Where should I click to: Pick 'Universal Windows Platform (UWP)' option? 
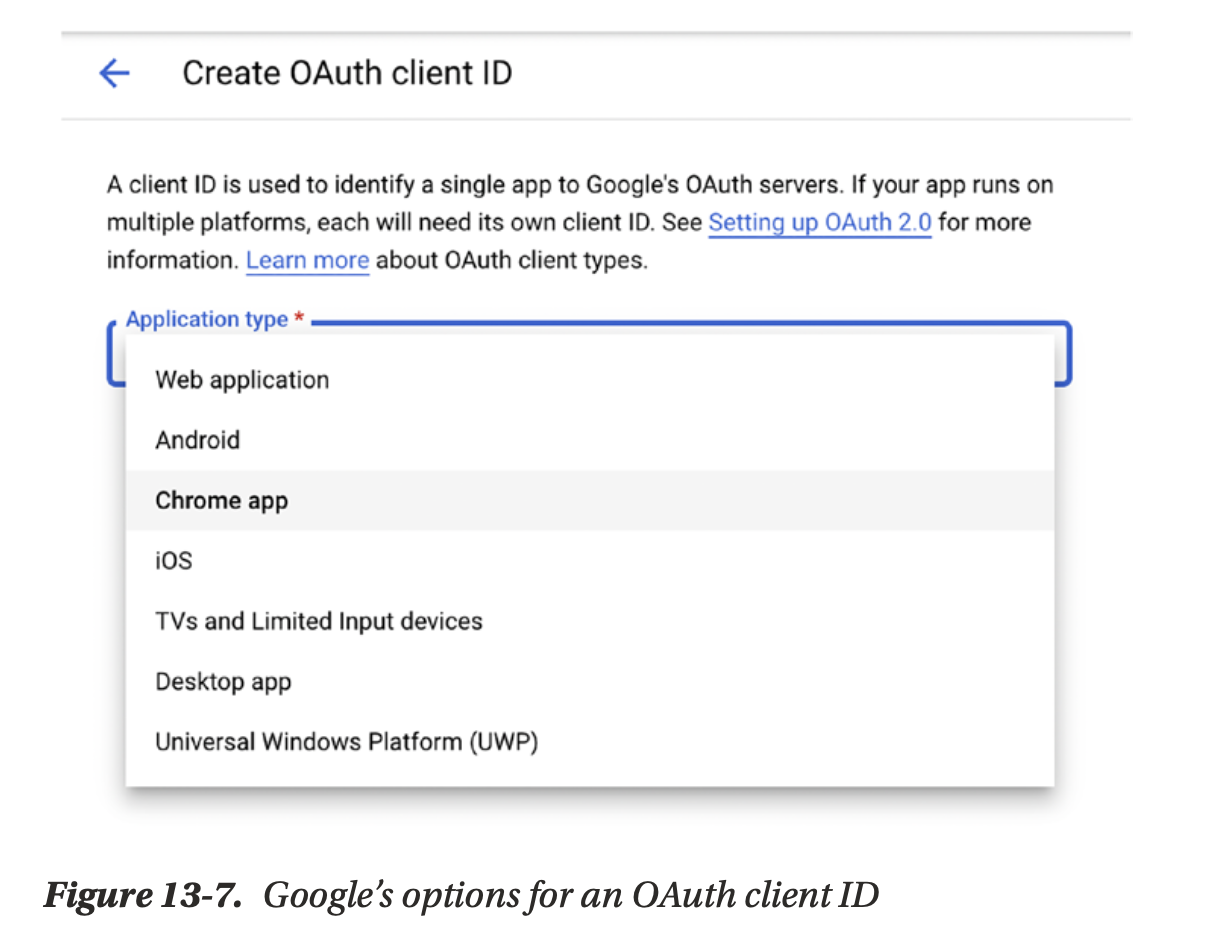point(346,742)
